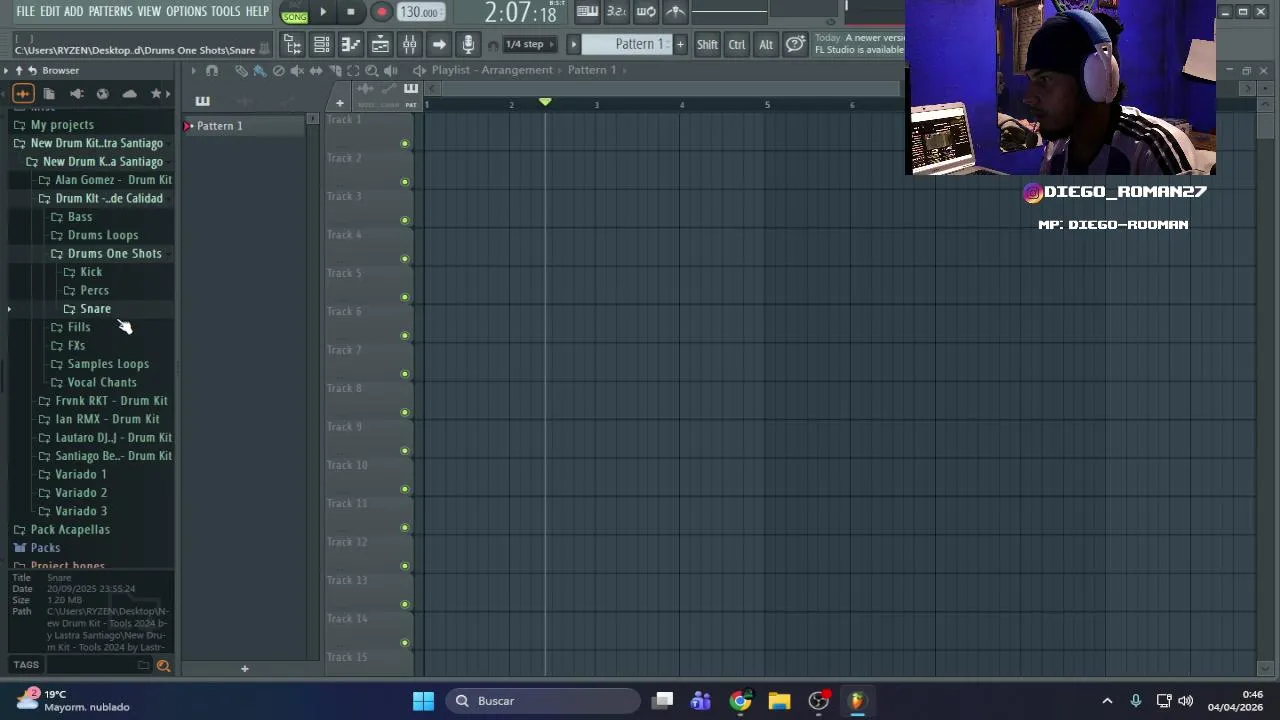Click the PAT piano icon above tracks
The height and width of the screenshot is (720, 1280).
click(411, 89)
